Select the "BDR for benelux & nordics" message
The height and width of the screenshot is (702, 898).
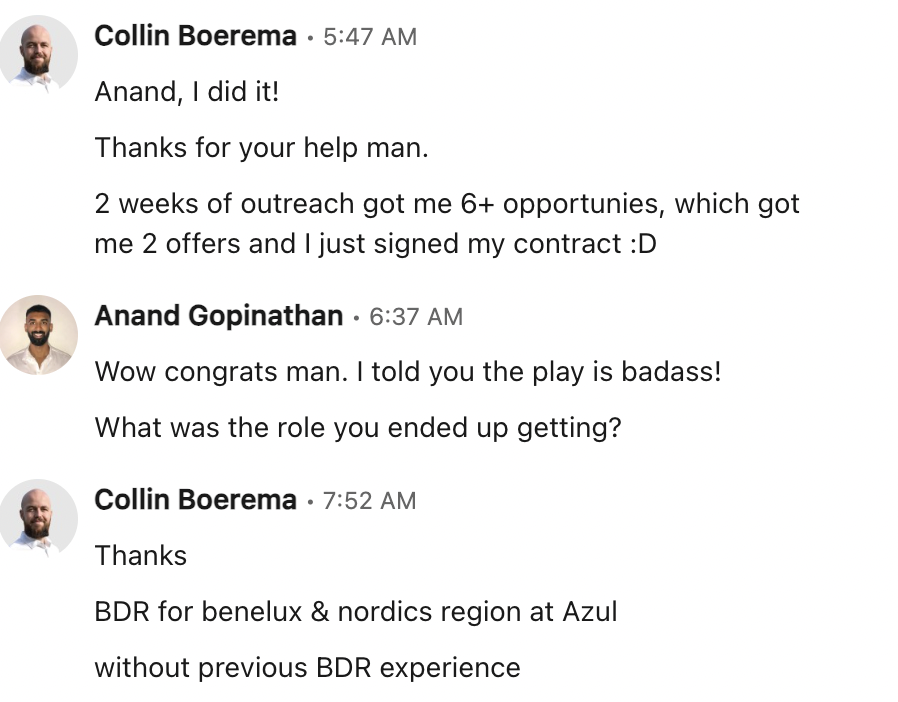355,612
